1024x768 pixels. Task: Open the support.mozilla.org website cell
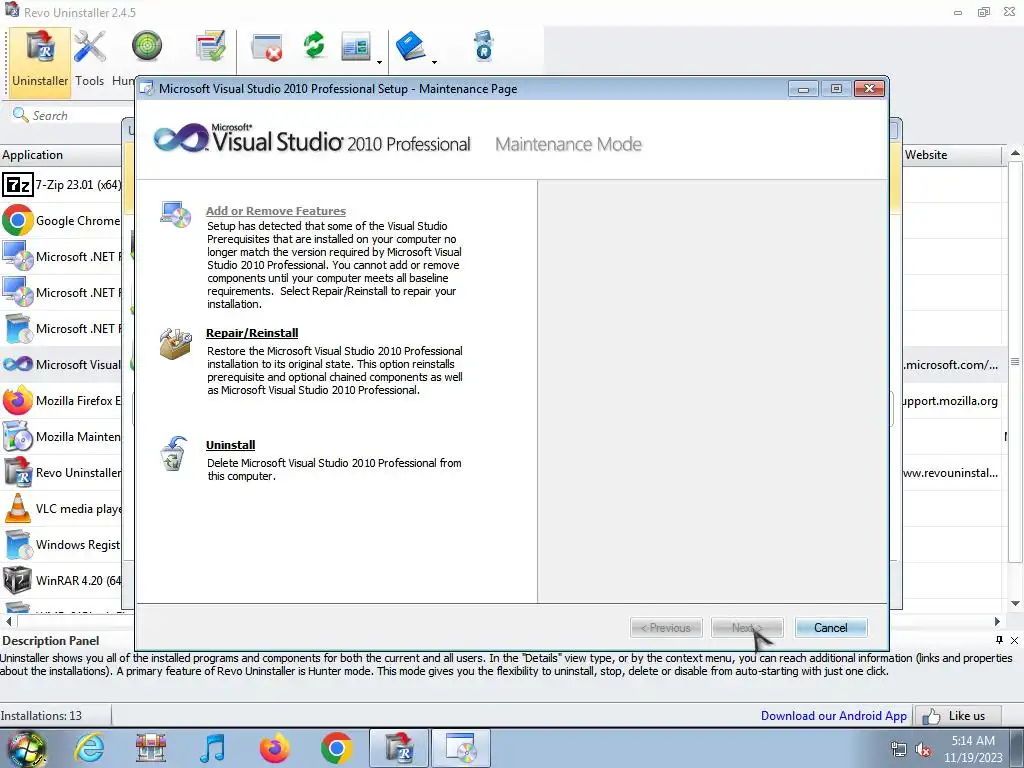(951, 401)
